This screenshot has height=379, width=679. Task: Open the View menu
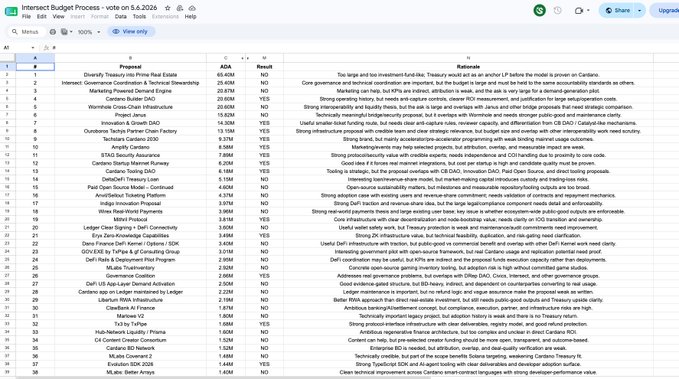tap(58, 16)
